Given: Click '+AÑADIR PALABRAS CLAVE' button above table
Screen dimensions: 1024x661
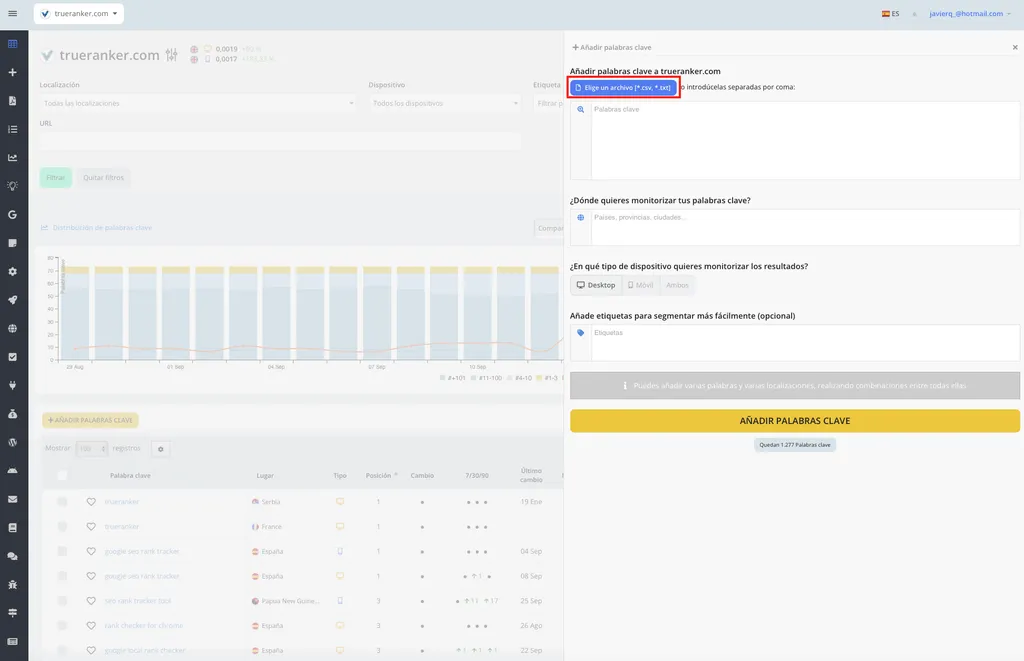Looking at the screenshot, I should point(91,420).
